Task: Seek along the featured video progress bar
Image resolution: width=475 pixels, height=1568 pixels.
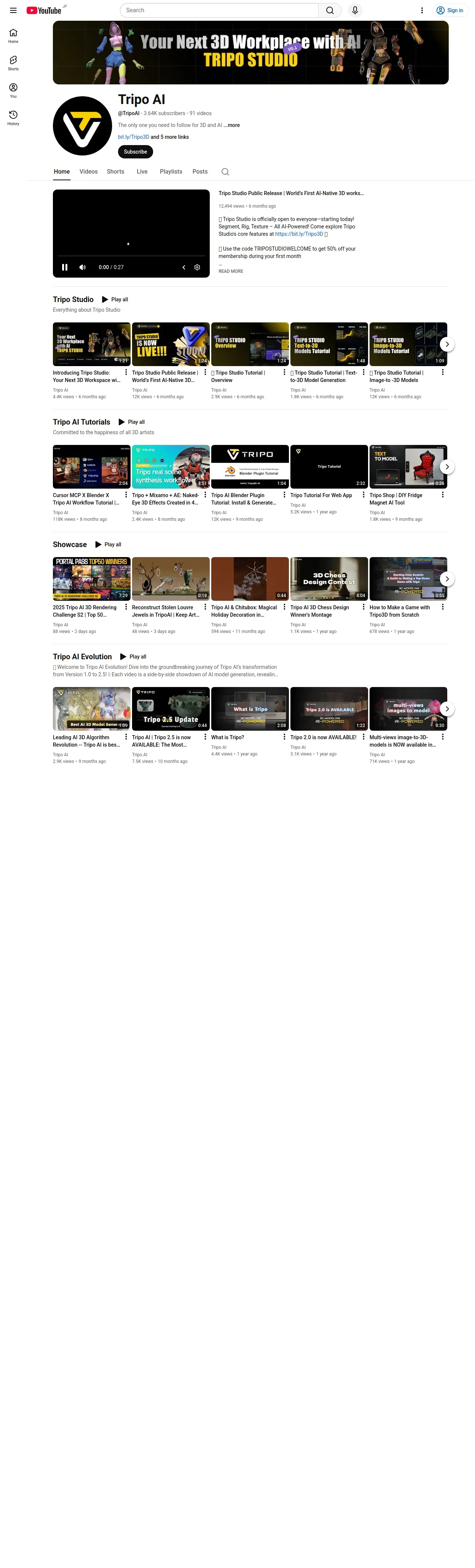Action: point(131,256)
